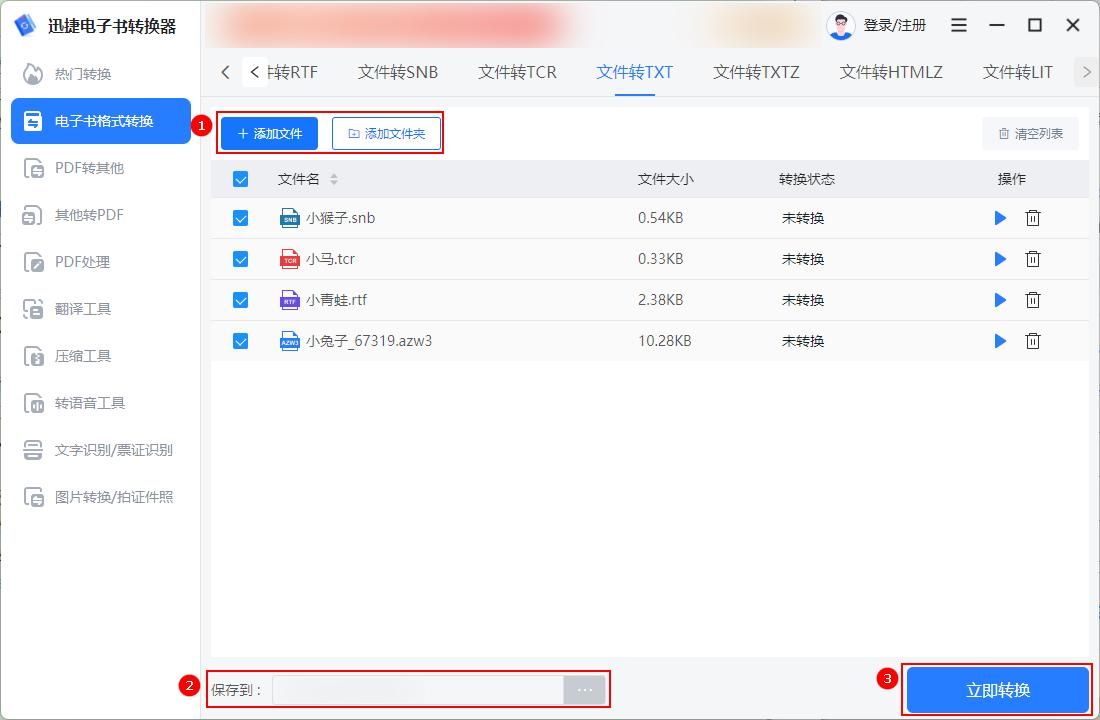Open 压缩工具 in the sidebar
The height and width of the screenshot is (720, 1100).
tap(101, 356)
